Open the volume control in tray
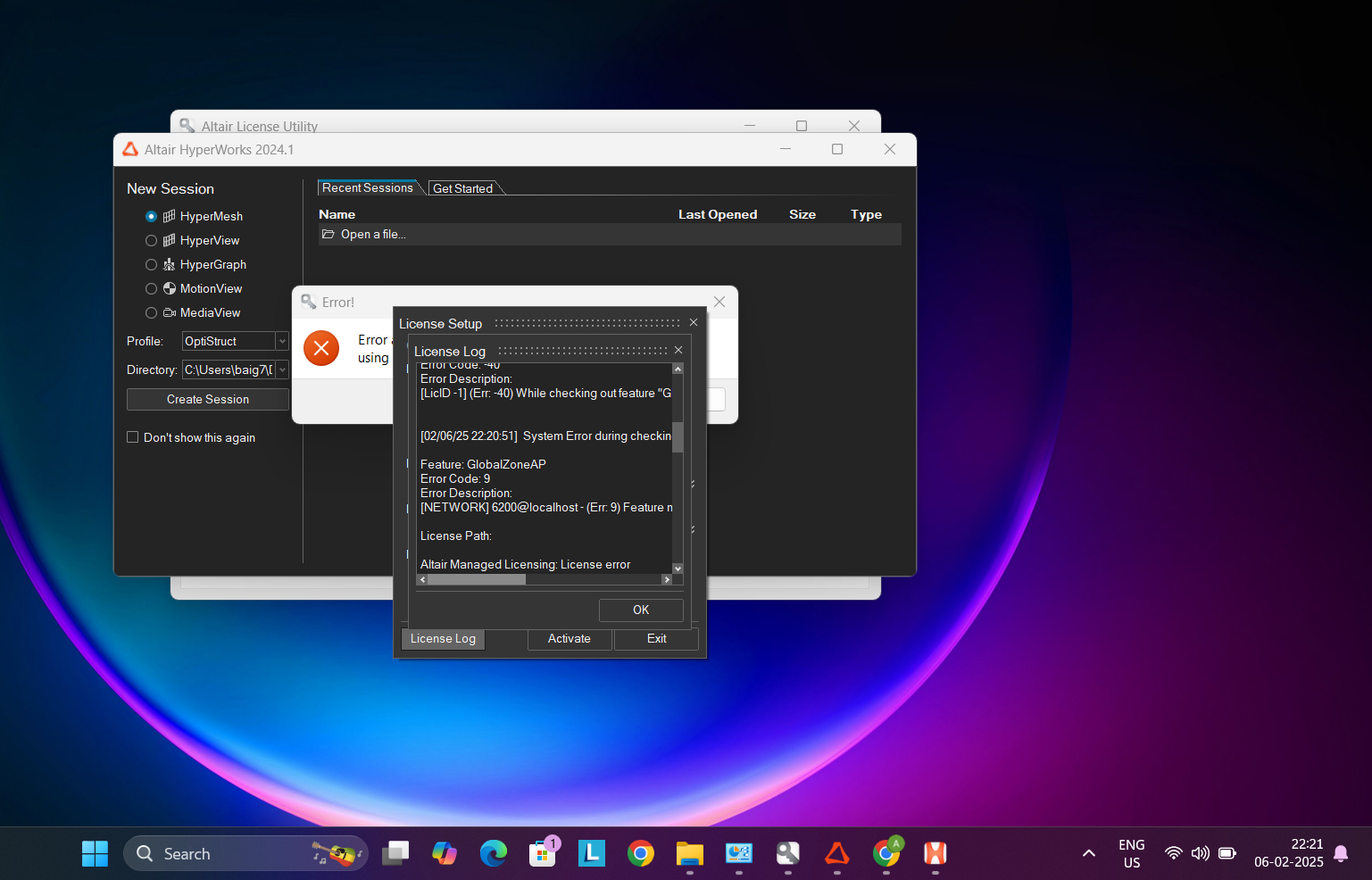The width and height of the screenshot is (1372, 880). click(1201, 853)
